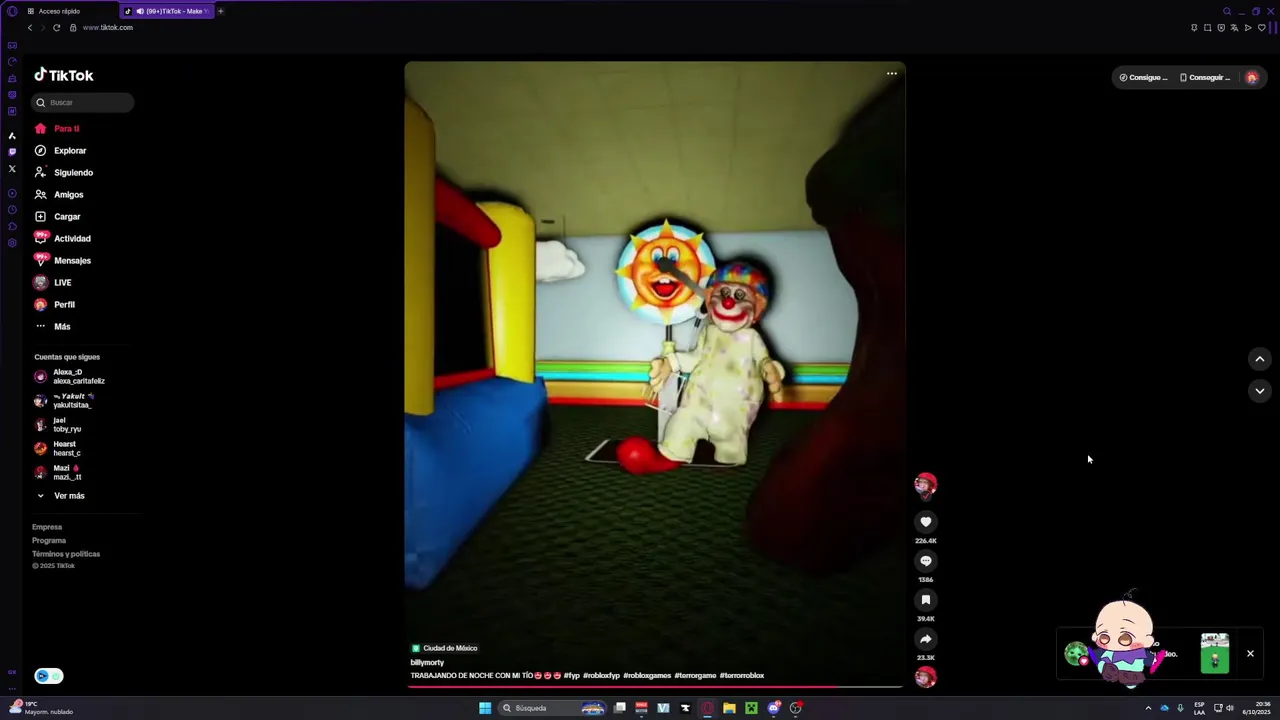Click the #robloxgames hashtag
Image resolution: width=1280 pixels, height=720 pixels.
pyautogui.click(x=647, y=676)
